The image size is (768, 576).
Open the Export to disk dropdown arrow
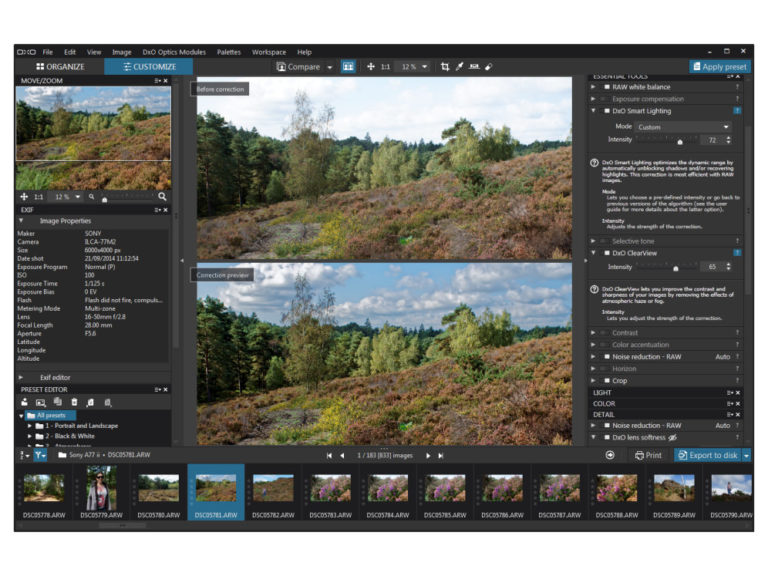coord(746,456)
